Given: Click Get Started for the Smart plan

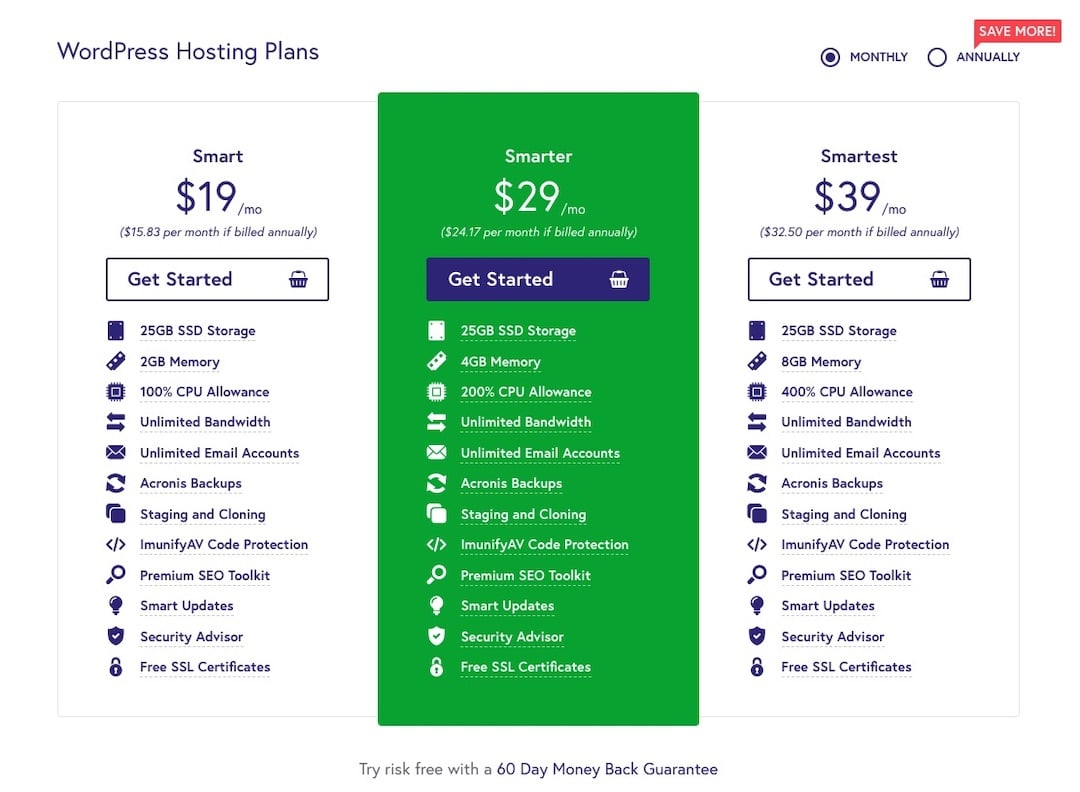Looking at the screenshot, I should point(217,279).
